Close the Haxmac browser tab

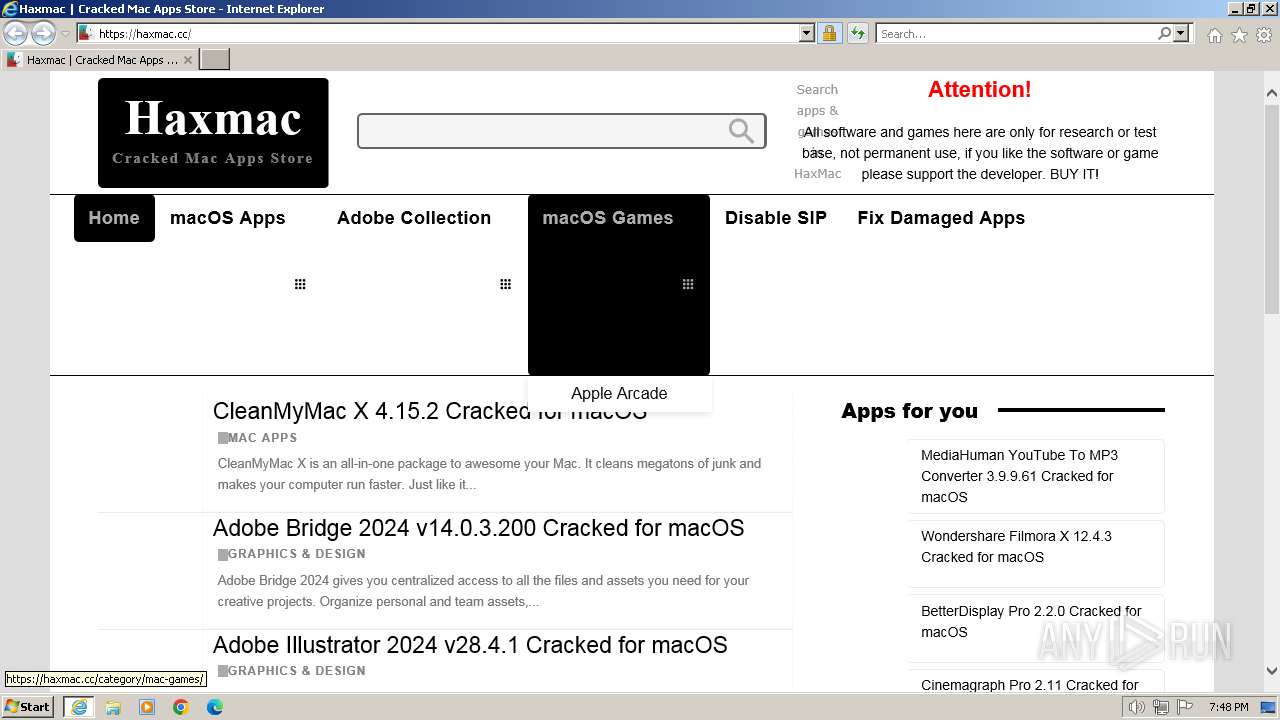tap(187, 59)
